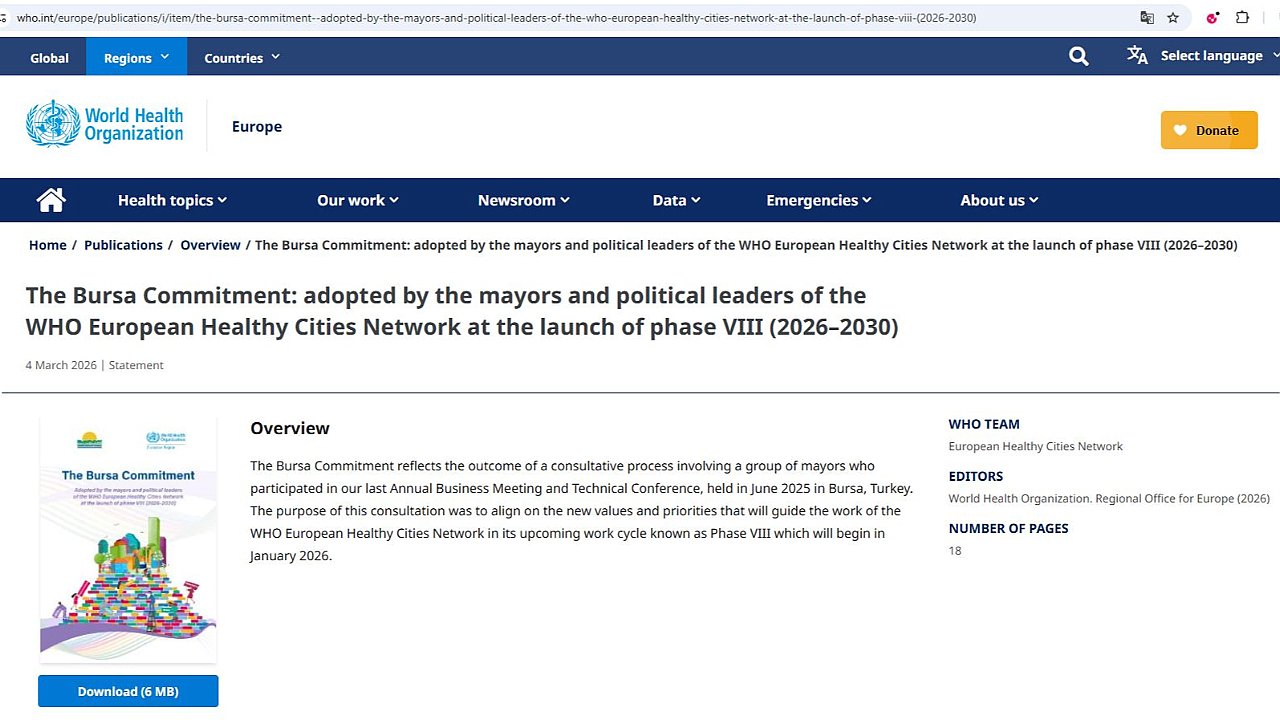Screen dimensions: 1280x720
Task: Open Overview breadcrumb link
Action: [x=210, y=245]
